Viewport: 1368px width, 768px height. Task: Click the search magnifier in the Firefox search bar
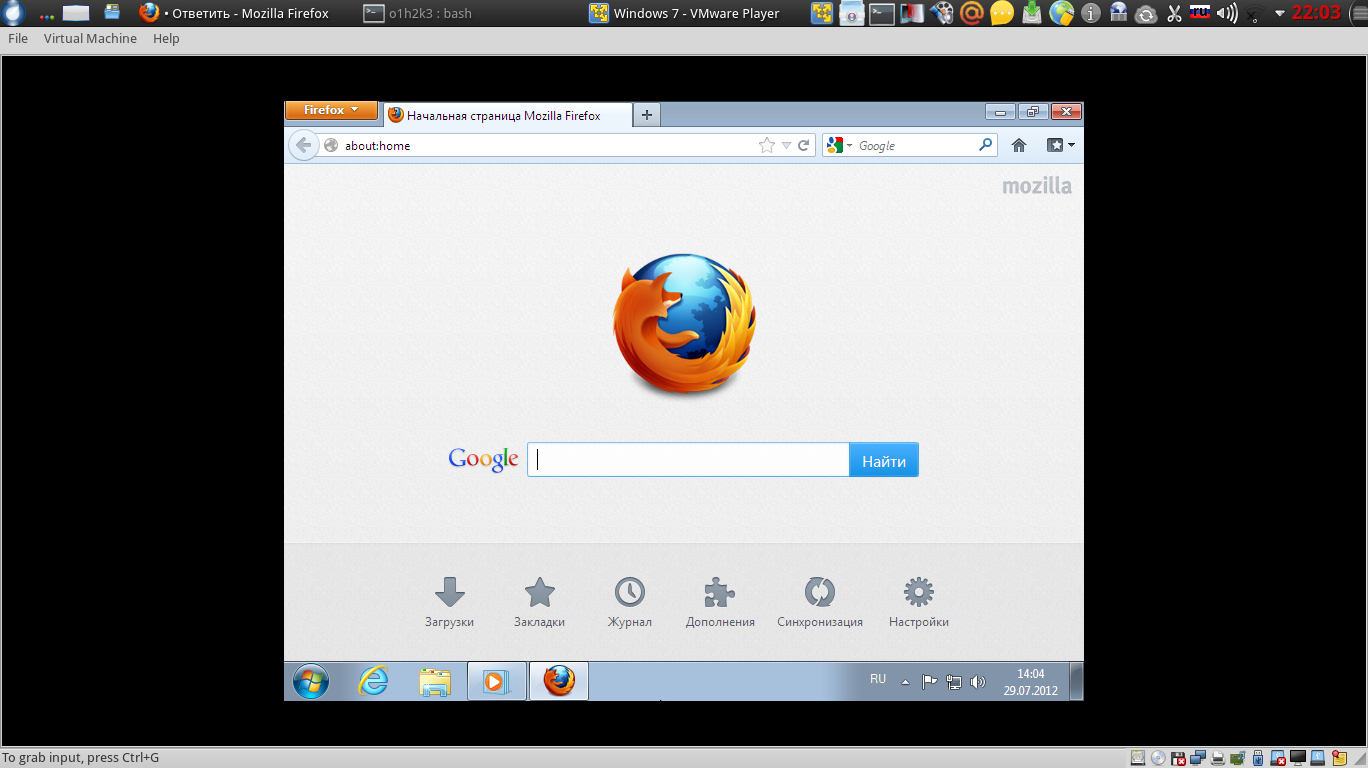[x=986, y=145]
